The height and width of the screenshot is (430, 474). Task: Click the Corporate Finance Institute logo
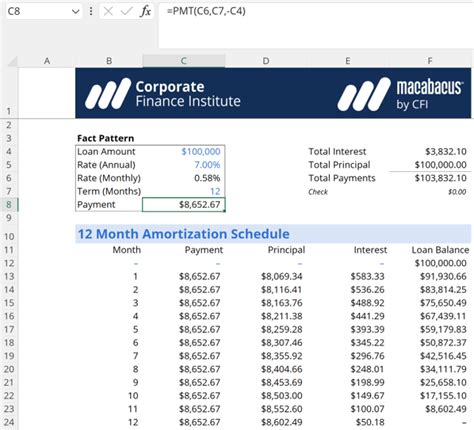163,94
